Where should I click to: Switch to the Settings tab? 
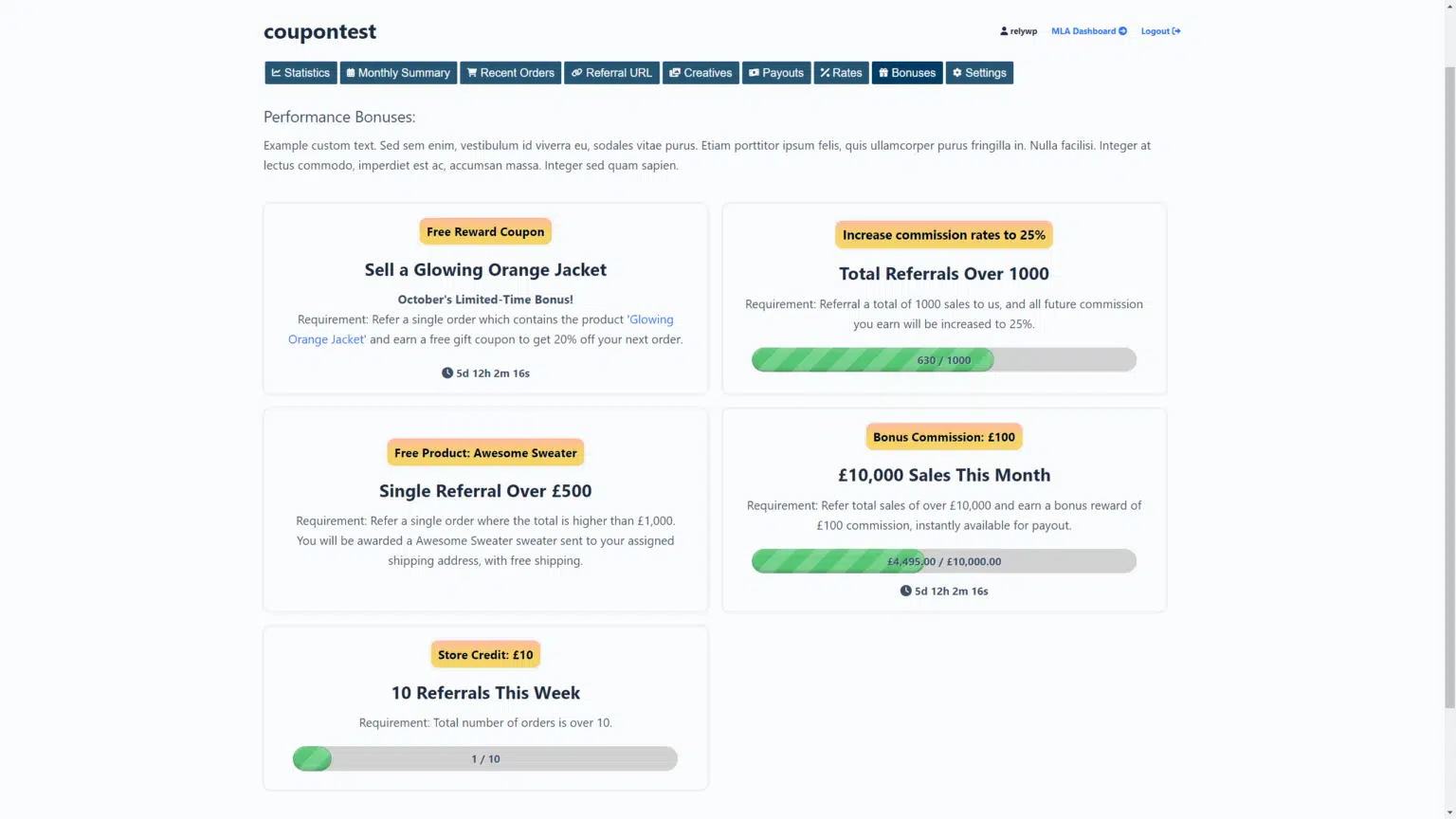(x=979, y=73)
